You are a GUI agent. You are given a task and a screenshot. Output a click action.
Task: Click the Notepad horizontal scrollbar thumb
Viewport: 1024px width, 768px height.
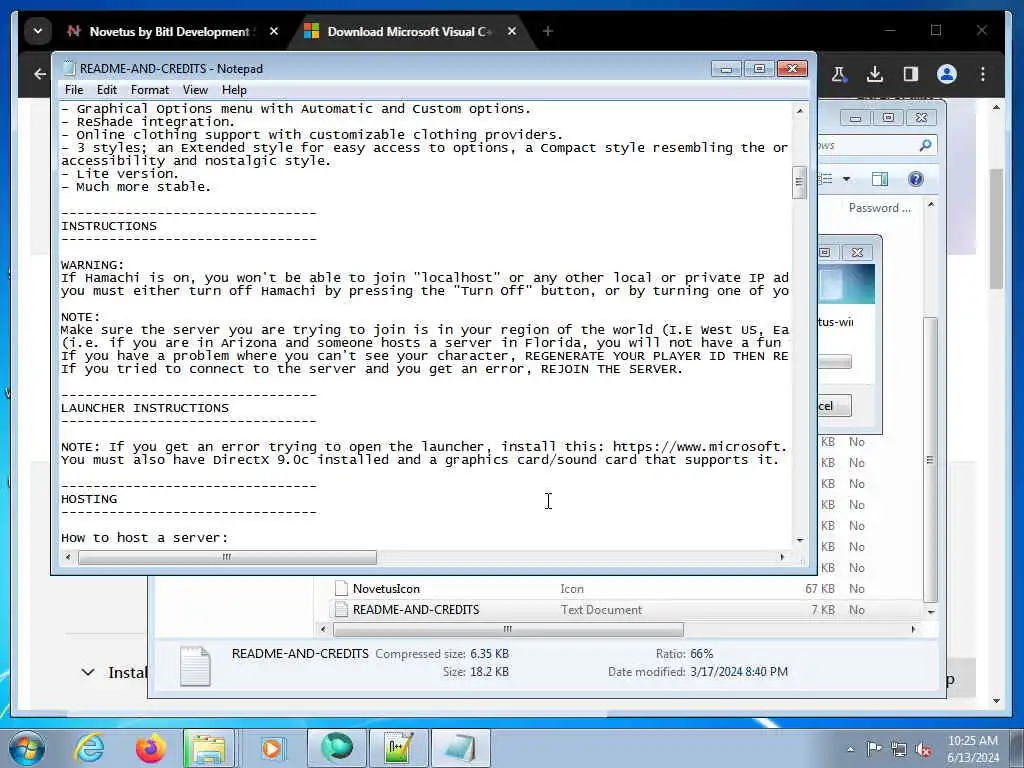[227, 557]
